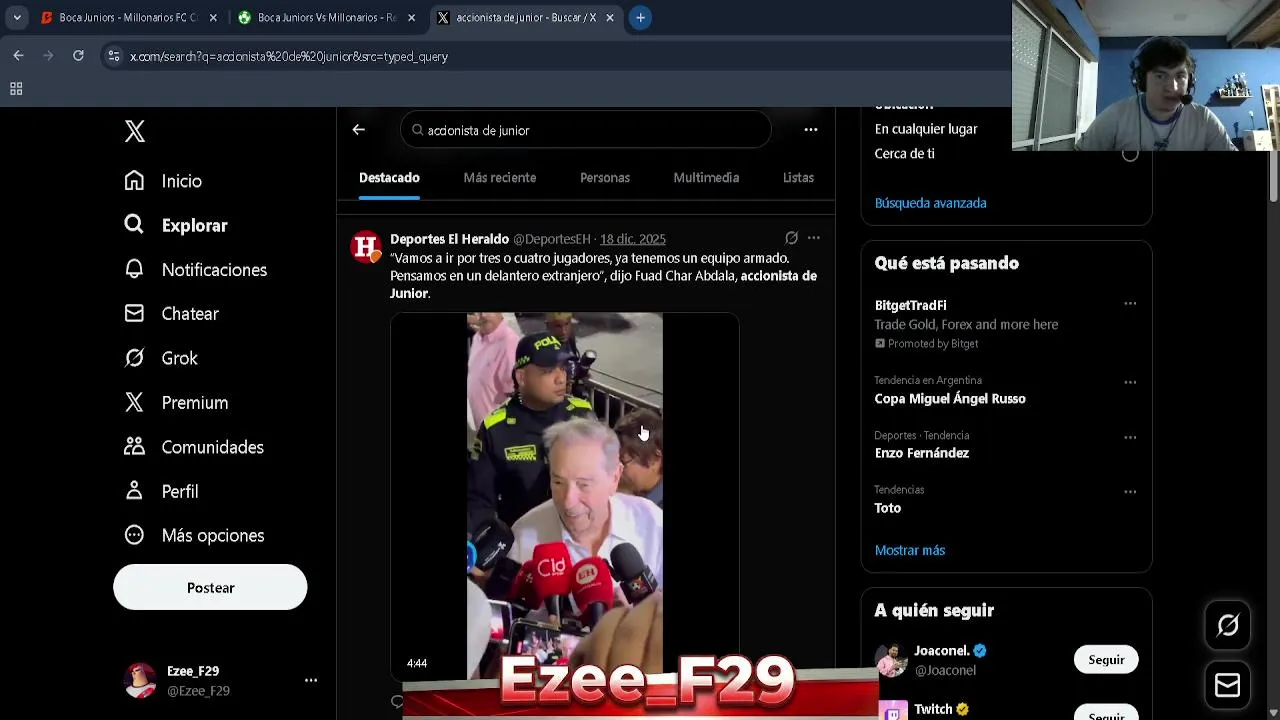Open the browser tab search dropdown
Screen dimensions: 1280x720
(17, 17)
